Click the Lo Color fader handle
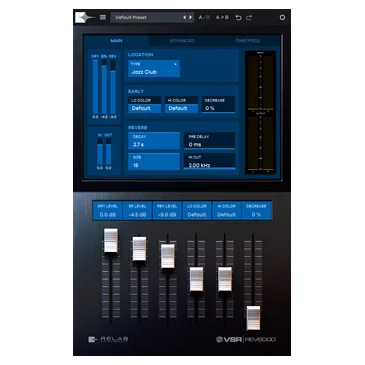The width and height of the screenshot is (365, 365). click(196, 279)
